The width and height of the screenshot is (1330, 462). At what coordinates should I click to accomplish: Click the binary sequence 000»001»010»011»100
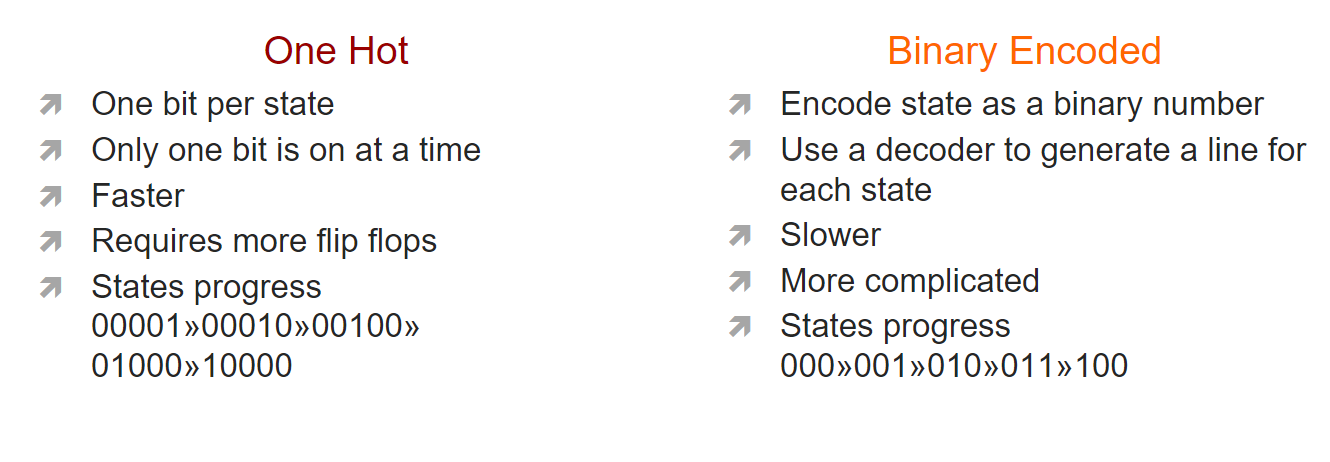click(954, 366)
